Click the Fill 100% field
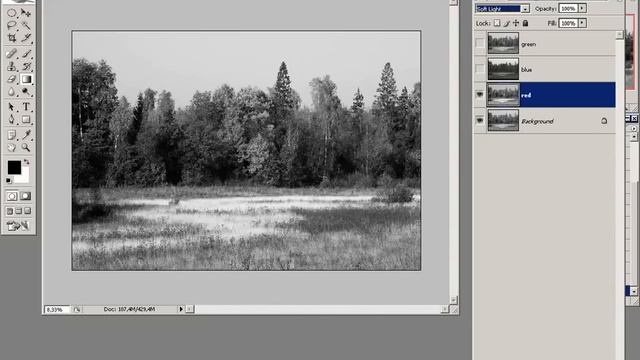The height and width of the screenshot is (360, 640). pyautogui.click(x=568, y=23)
